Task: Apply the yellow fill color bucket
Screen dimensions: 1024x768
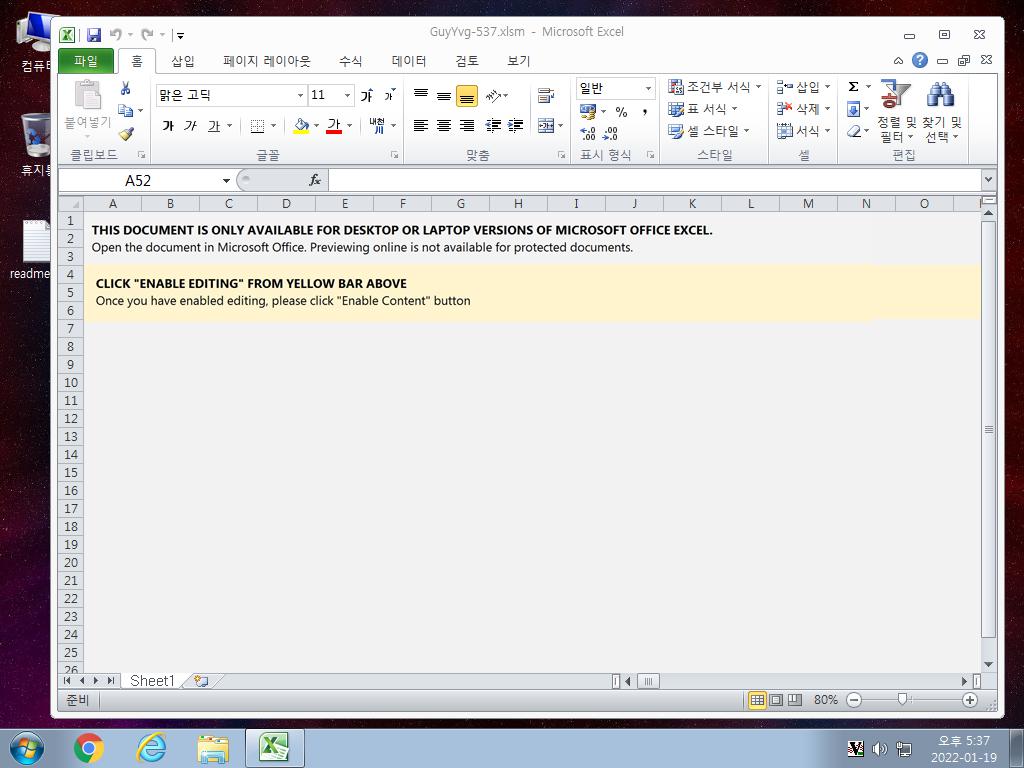Action: pos(300,125)
